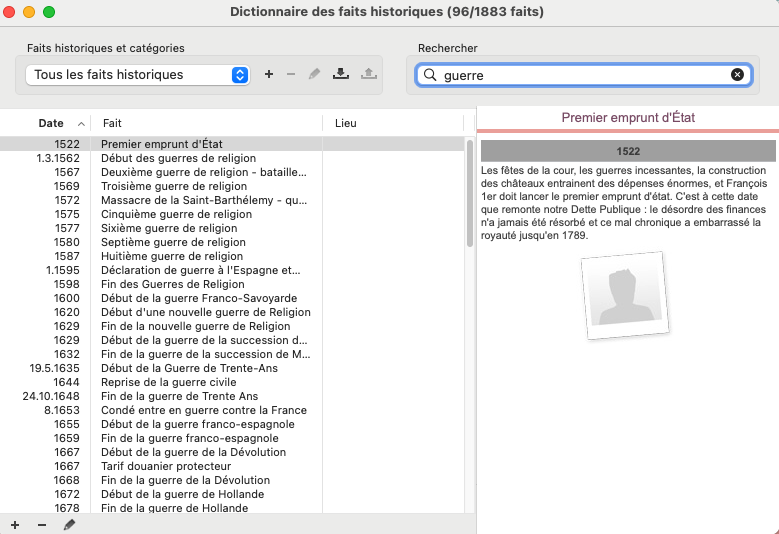Click the magnifying glass search icon
Image resolution: width=779 pixels, height=534 pixels.
point(430,75)
